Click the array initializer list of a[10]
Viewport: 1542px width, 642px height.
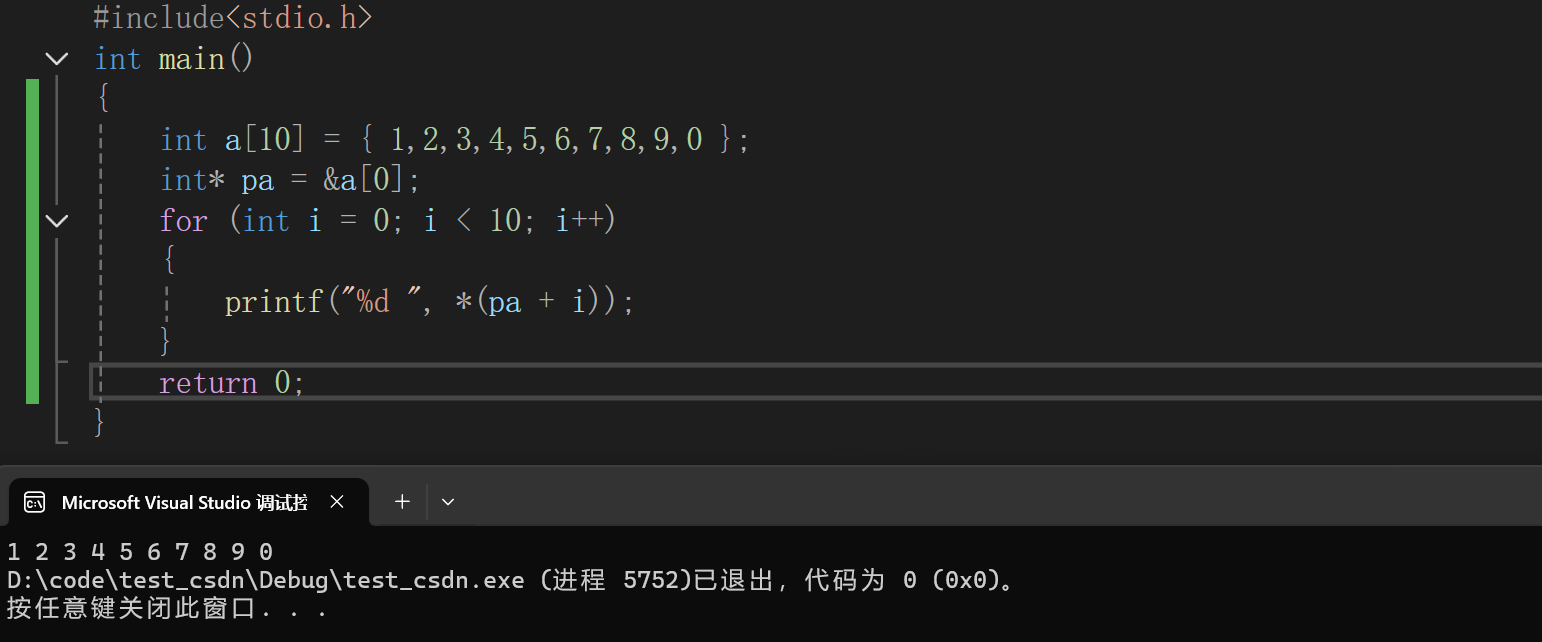(545, 139)
